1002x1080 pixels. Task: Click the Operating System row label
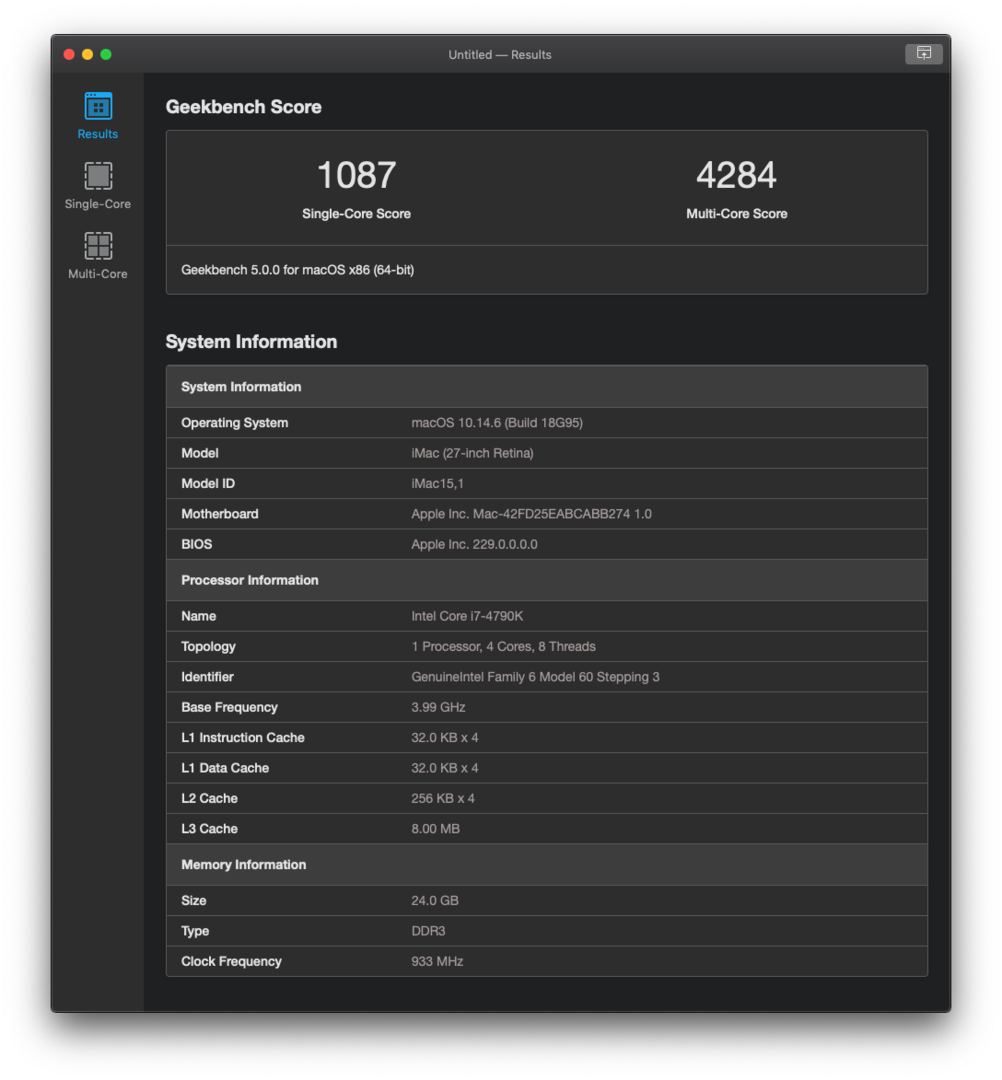[x=235, y=423]
